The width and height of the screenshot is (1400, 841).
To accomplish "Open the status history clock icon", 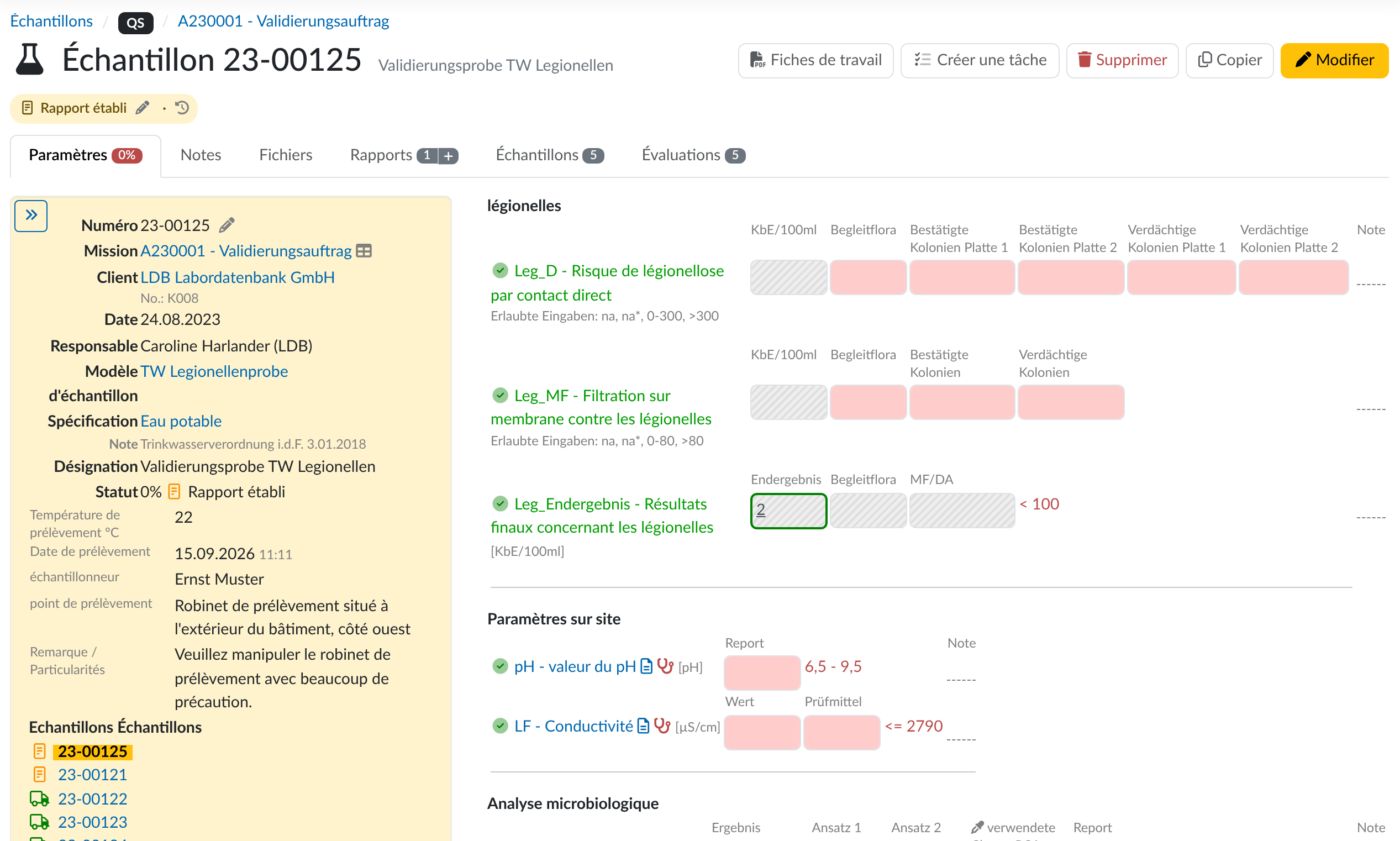I will click(x=182, y=108).
